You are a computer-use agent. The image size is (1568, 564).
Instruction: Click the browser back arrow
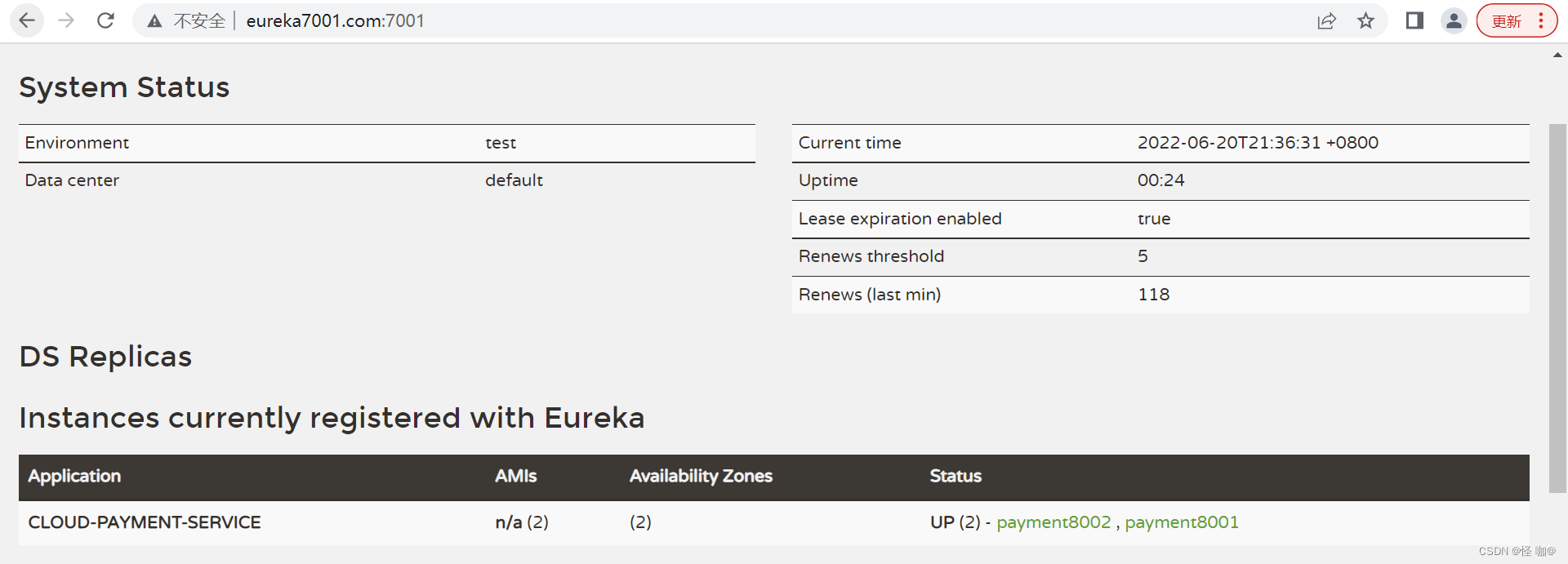click(x=27, y=20)
